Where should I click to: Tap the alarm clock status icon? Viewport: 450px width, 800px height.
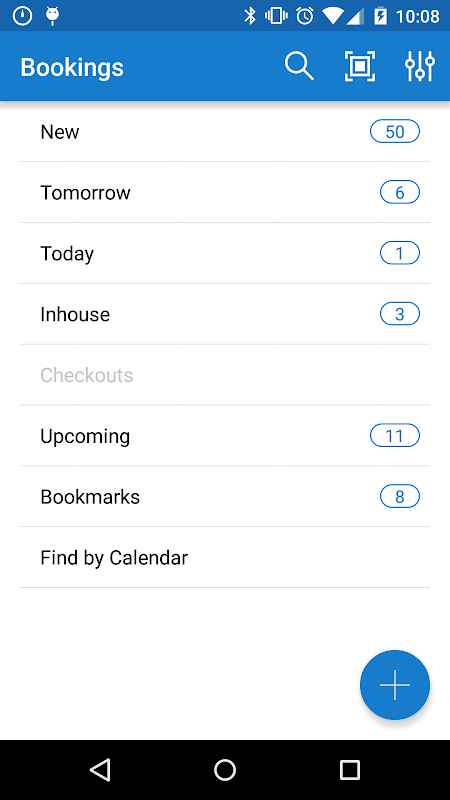pyautogui.click(x=305, y=16)
